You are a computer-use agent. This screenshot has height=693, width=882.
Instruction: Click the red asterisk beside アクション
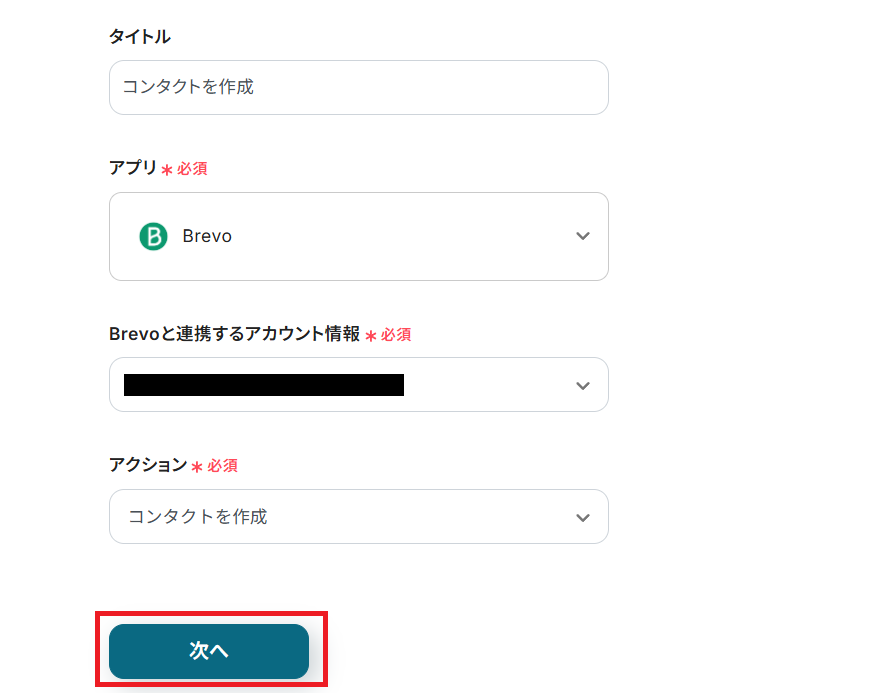tap(197, 466)
